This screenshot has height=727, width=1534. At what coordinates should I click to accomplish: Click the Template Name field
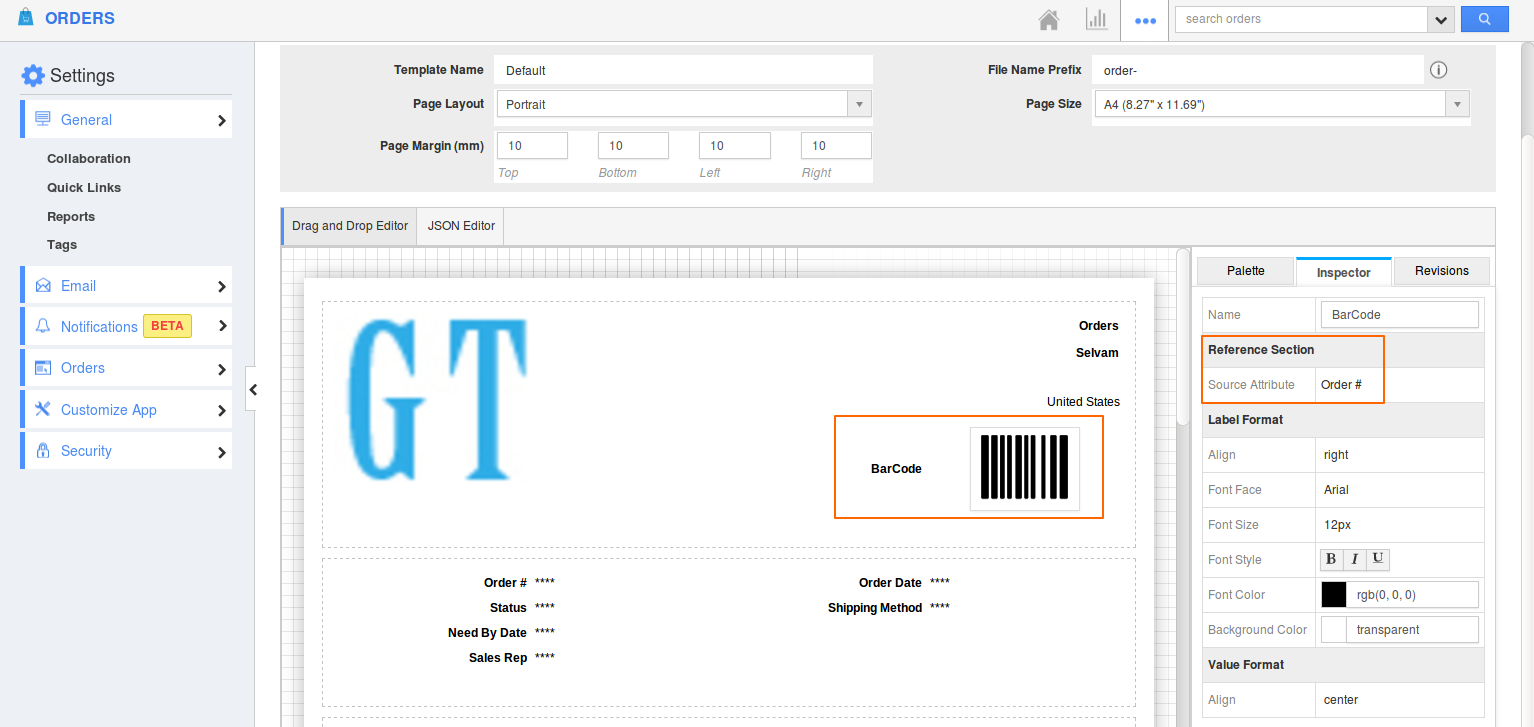683,70
